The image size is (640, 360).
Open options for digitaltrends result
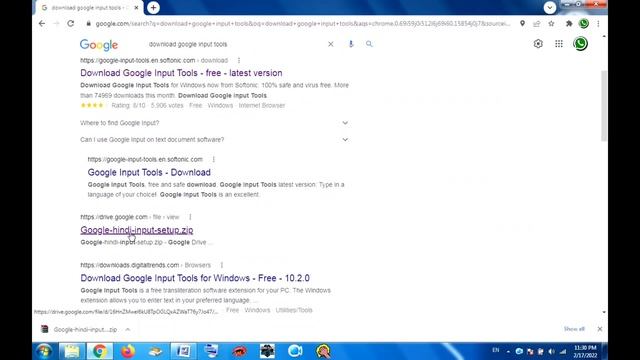click(222, 265)
